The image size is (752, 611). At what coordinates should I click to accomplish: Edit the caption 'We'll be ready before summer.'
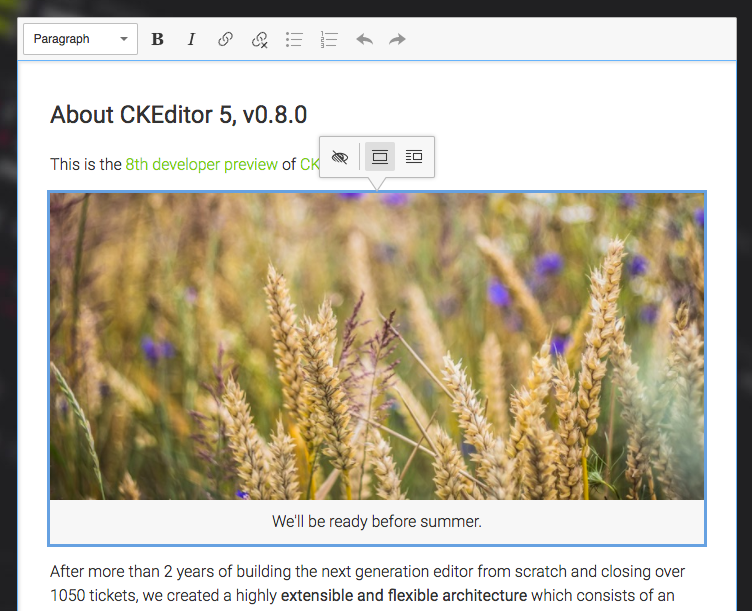377,522
